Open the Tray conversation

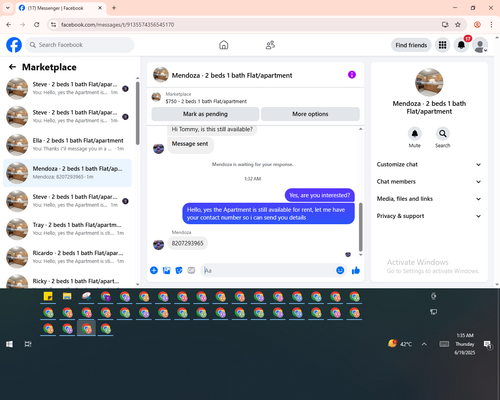(67, 229)
